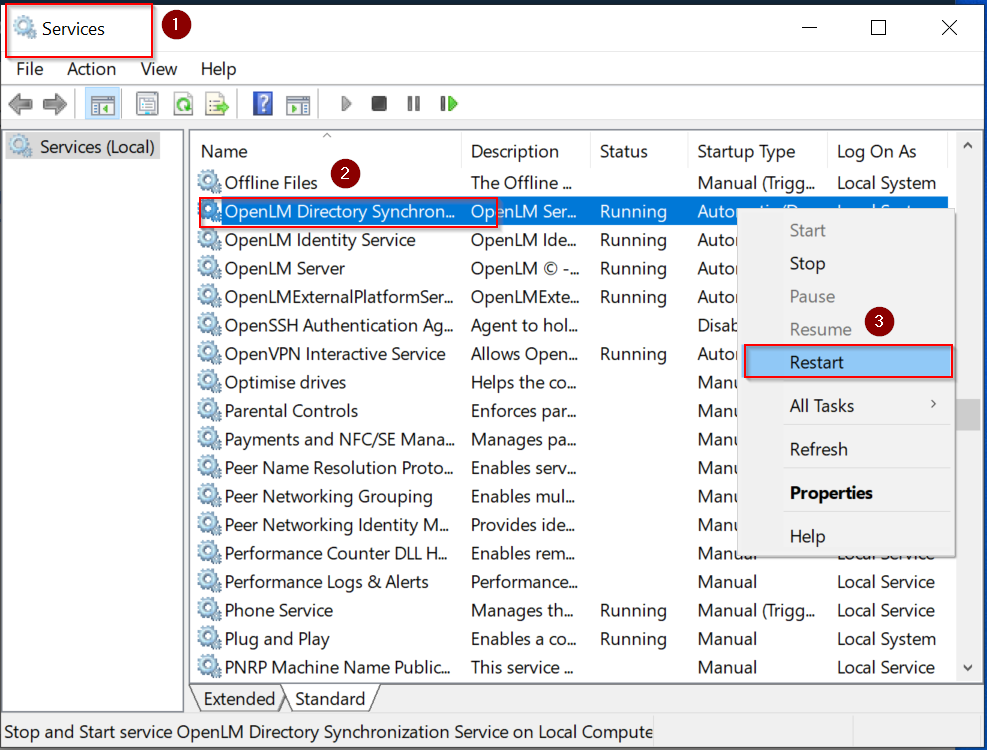Open the Action menu

point(91,69)
